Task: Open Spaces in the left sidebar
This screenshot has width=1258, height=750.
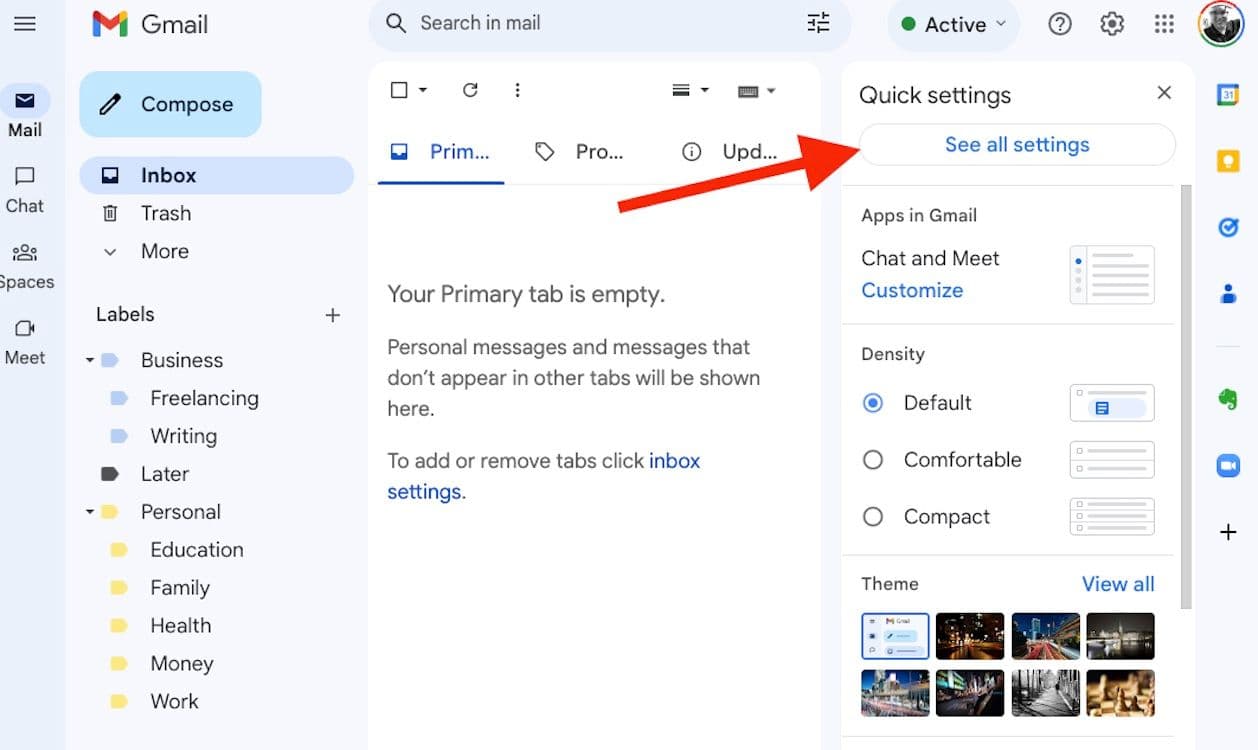Action: click(x=26, y=263)
